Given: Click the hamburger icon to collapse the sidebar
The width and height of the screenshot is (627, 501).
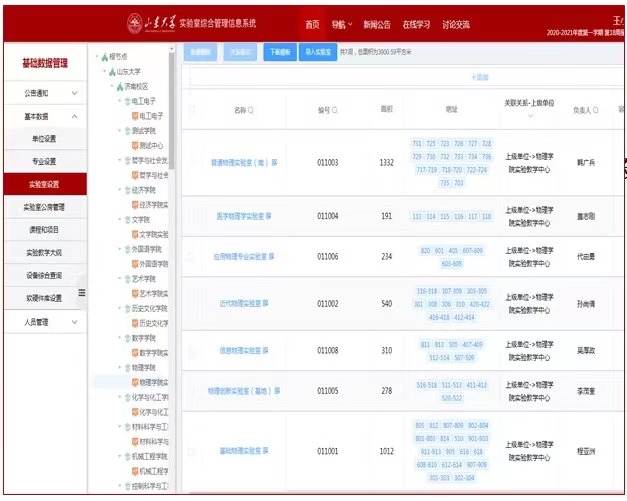Looking at the screenshot, I should (x=82, y=292).
